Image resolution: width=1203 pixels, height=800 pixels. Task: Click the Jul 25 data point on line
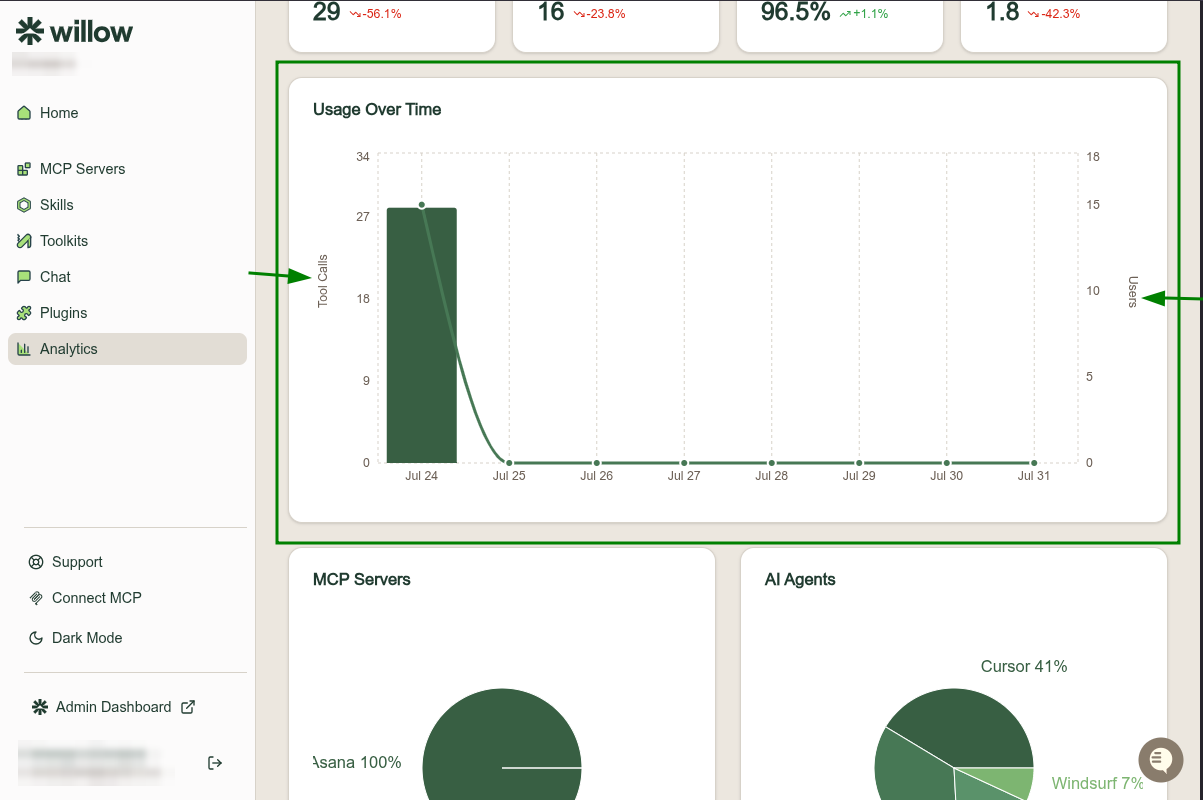click(x=509, y=463)
